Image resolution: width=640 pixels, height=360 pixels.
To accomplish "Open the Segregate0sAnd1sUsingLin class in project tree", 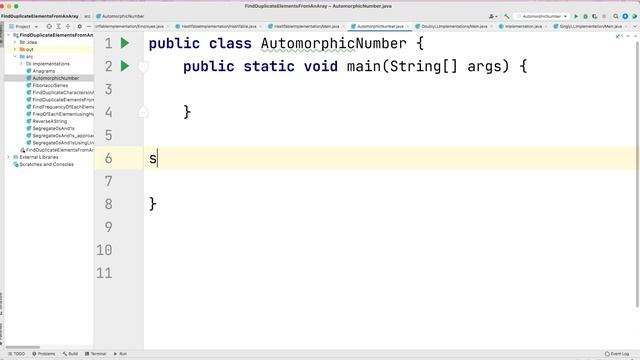I will [x=60, y=143].
